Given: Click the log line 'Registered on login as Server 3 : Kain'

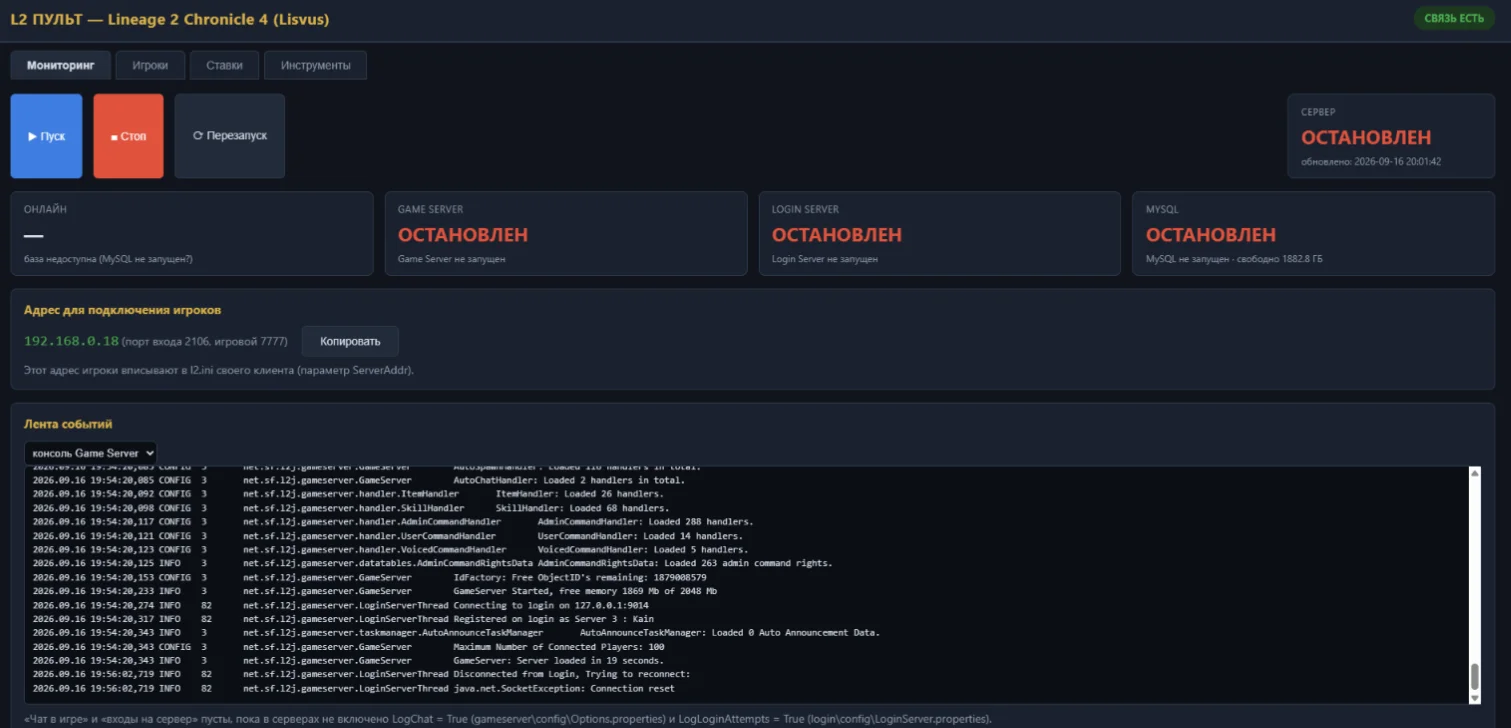Looking at the screenshot, I should click(343, 619).
